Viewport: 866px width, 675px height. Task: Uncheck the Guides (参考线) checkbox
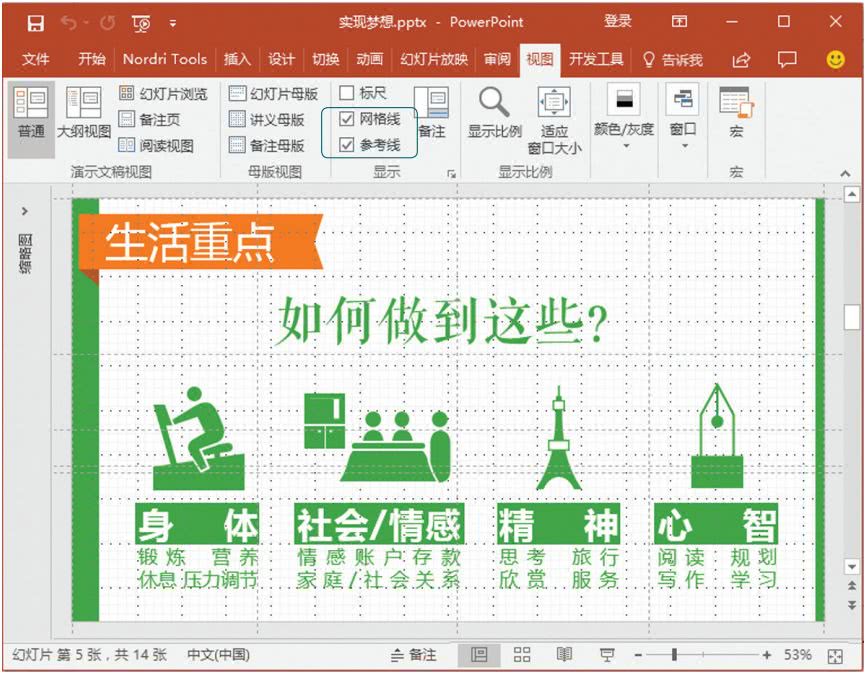(x=347, y=145)
